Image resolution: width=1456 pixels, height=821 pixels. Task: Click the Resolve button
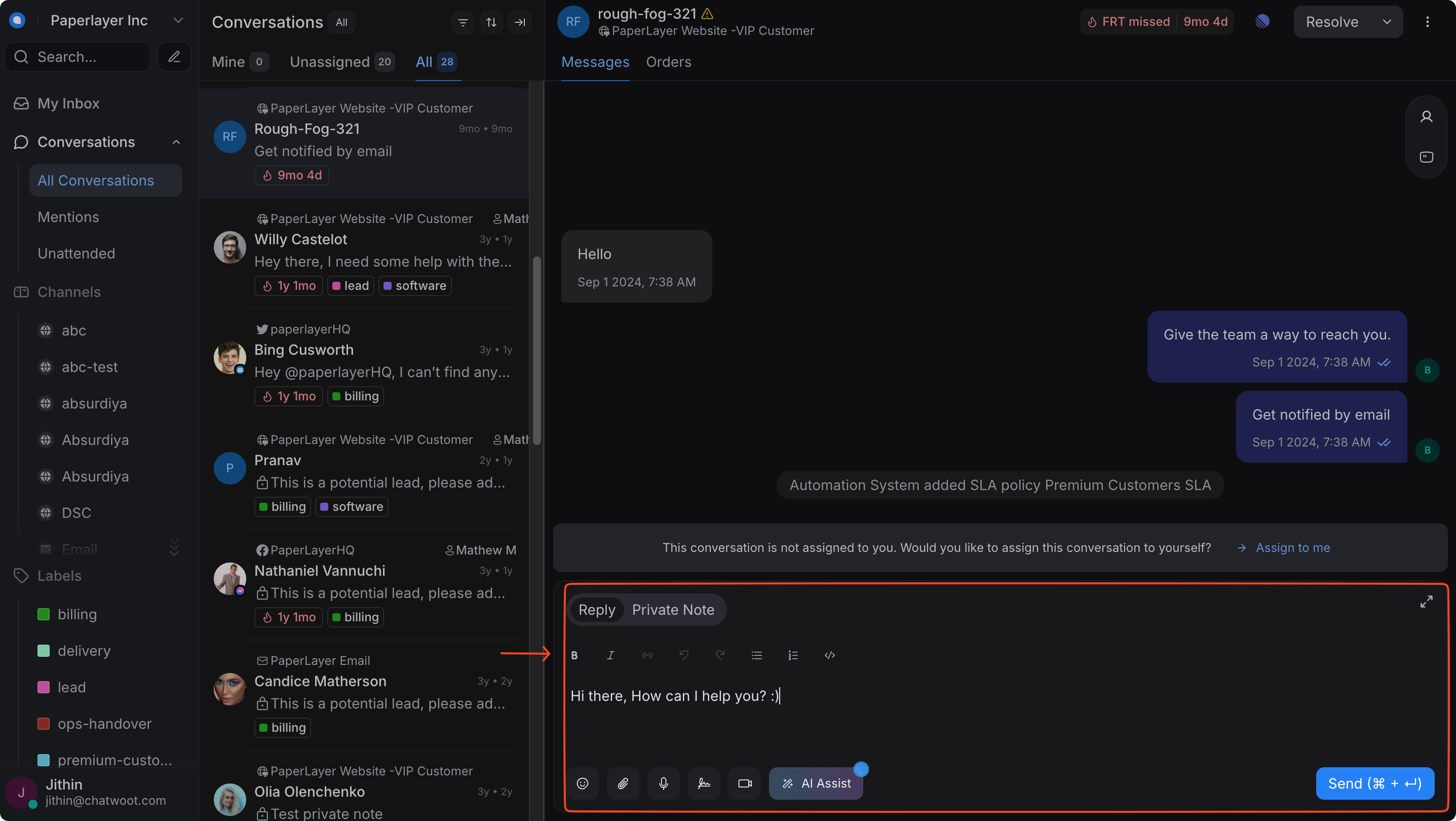click(1333, 22)
